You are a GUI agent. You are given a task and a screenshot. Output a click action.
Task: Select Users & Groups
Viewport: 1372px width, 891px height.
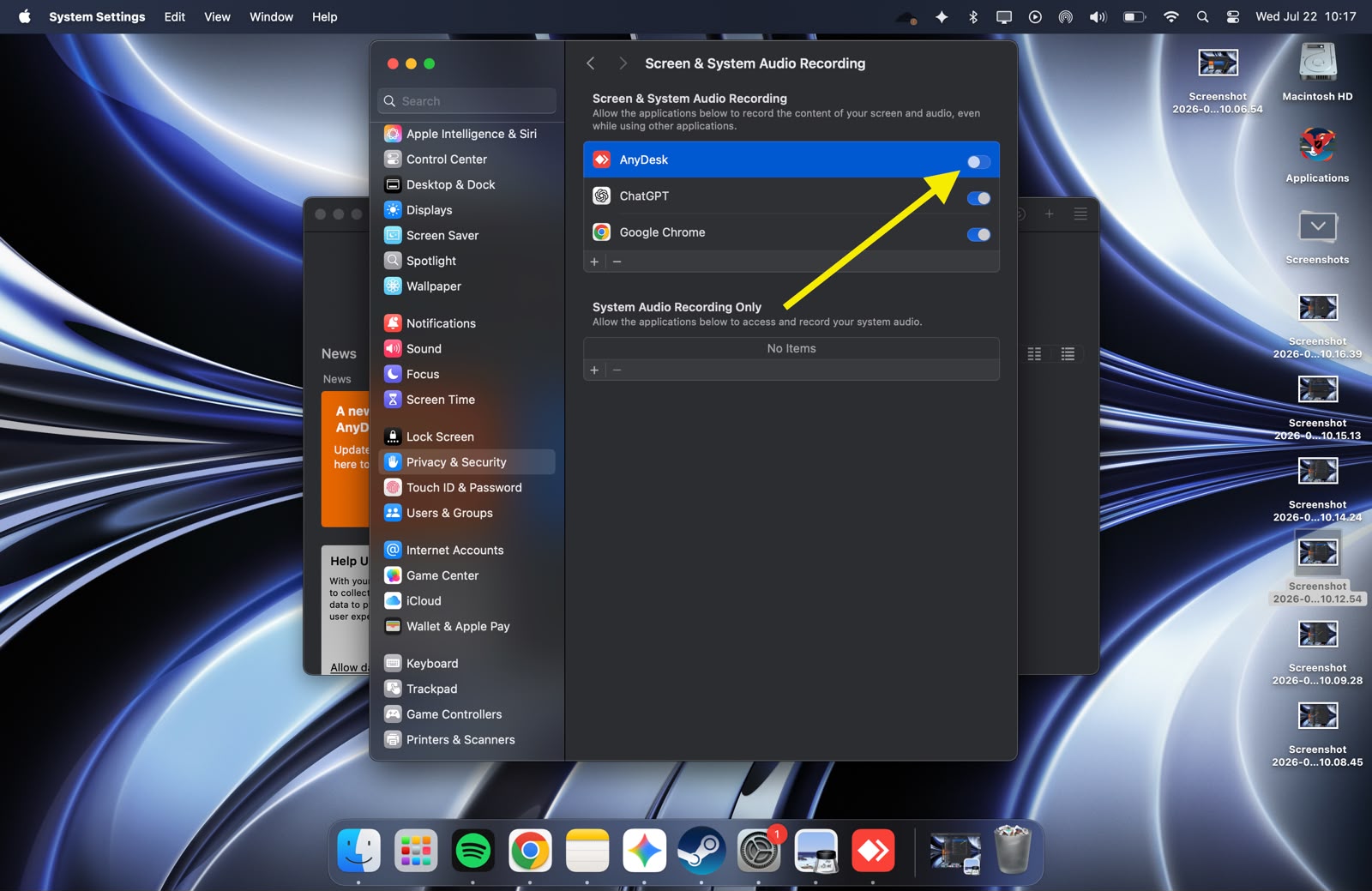pos(466,513)
